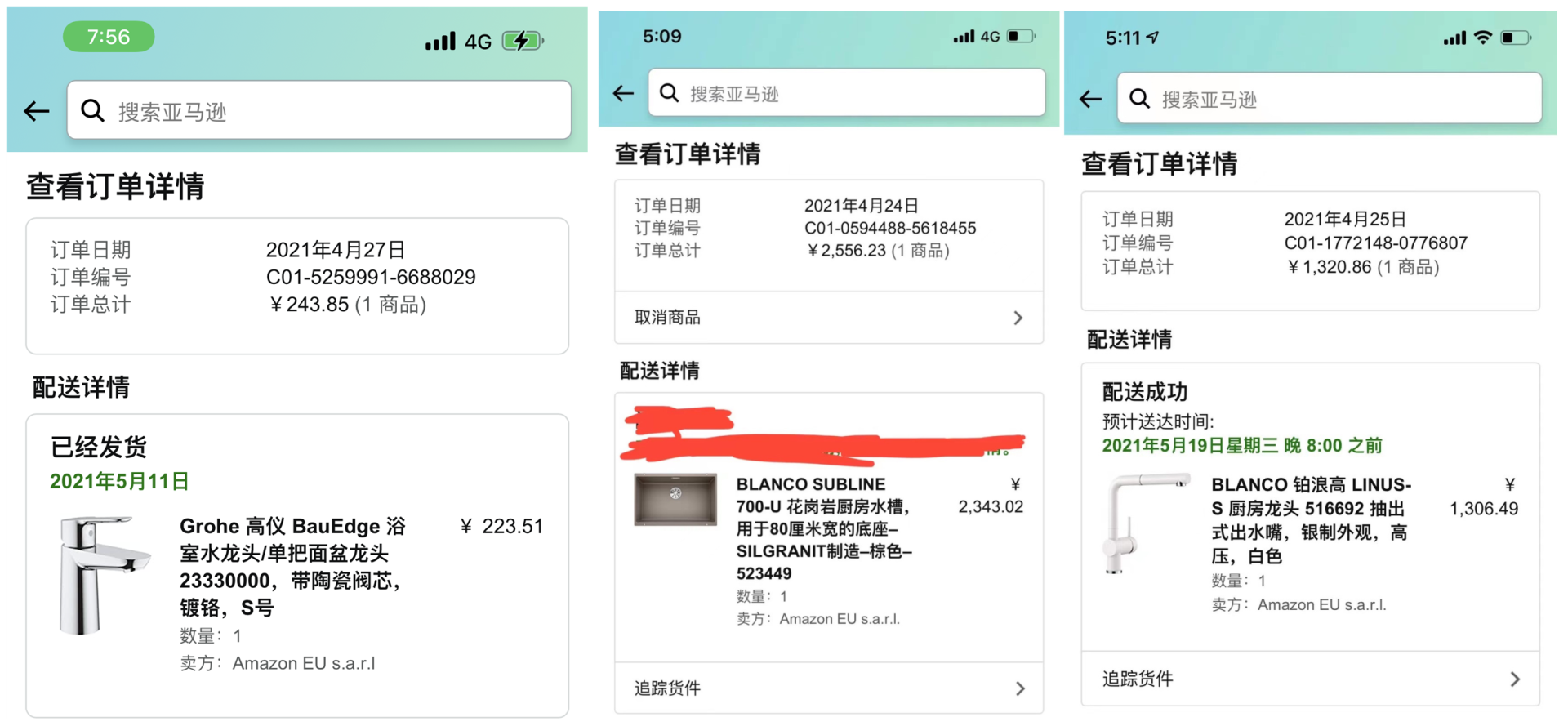Open the Grohe faucet product image
This screenshot has width=1568, height=726.
click(x=104, y=575)
